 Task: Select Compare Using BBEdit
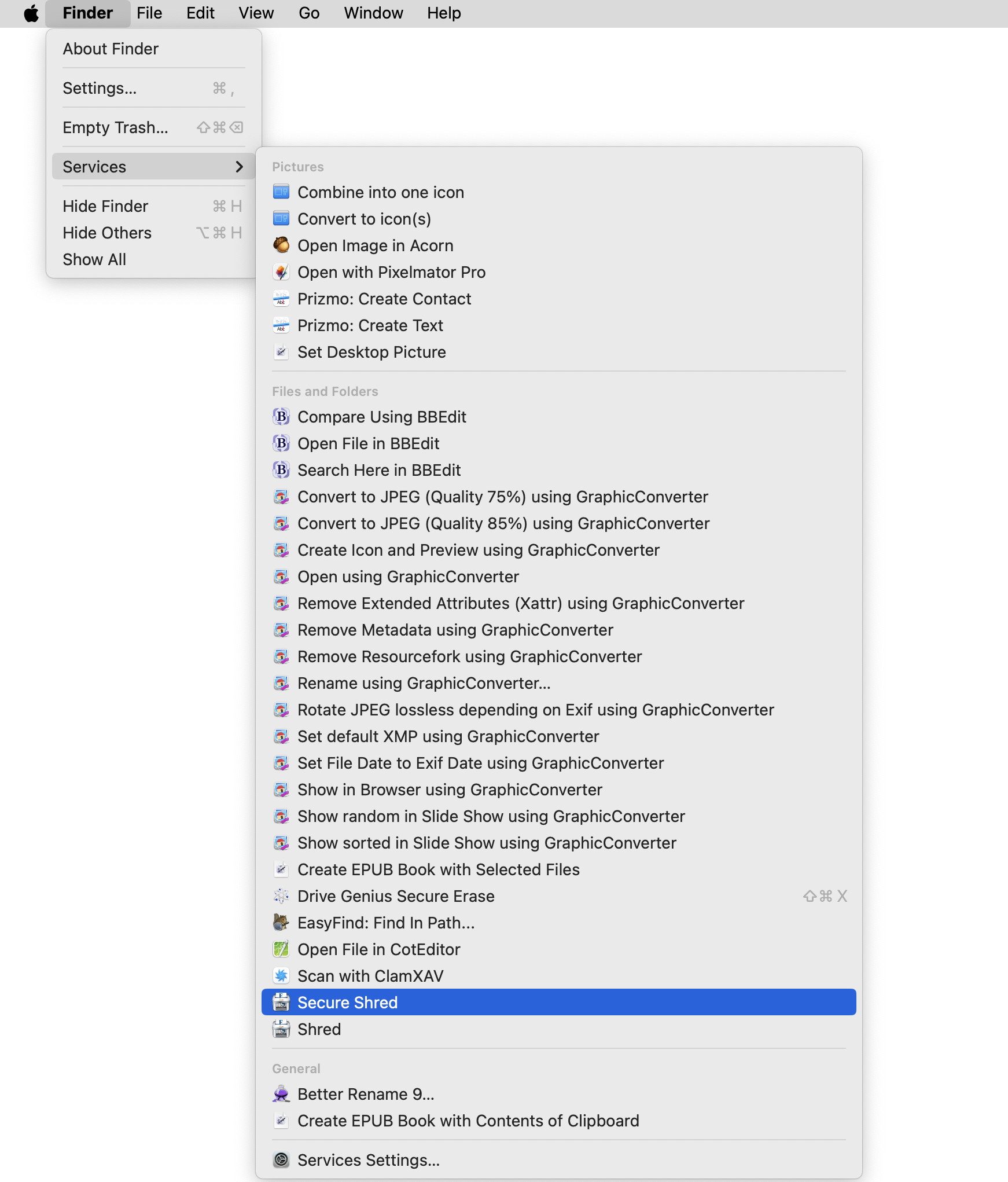point(559,417)
